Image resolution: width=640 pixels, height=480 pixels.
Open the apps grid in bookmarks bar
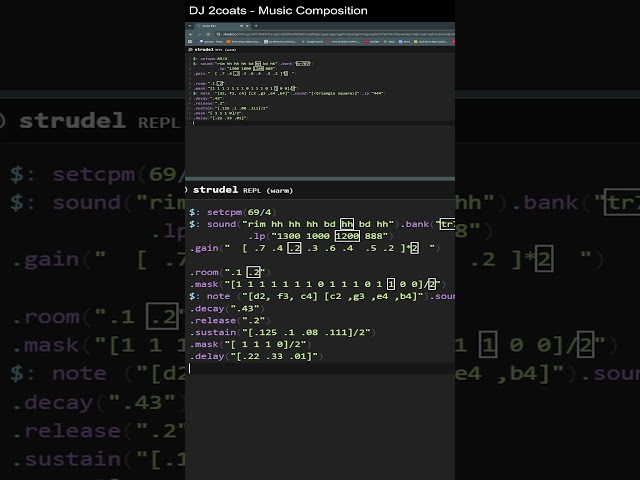click(190, 42)
